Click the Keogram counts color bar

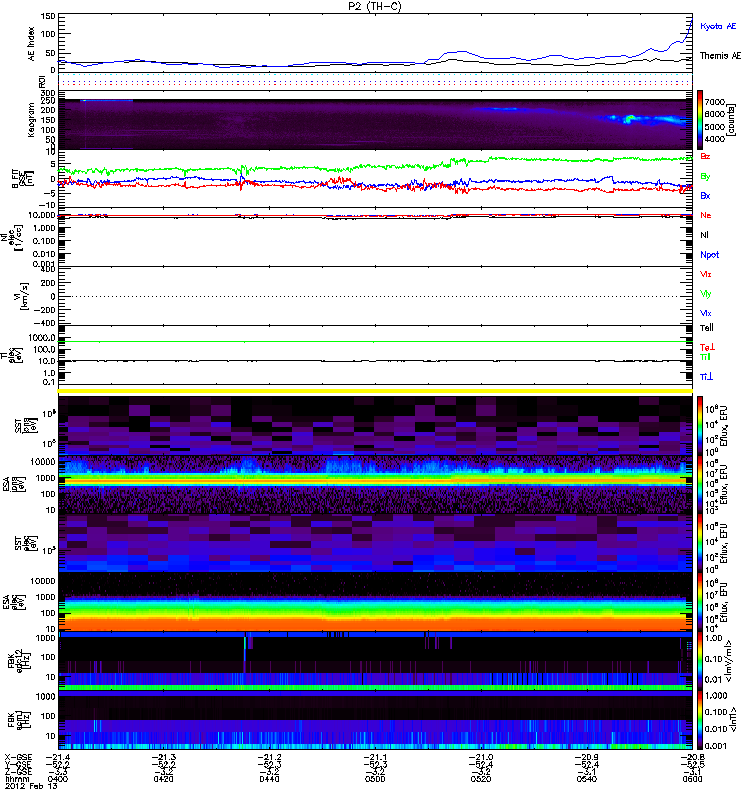tap(700, 120)
